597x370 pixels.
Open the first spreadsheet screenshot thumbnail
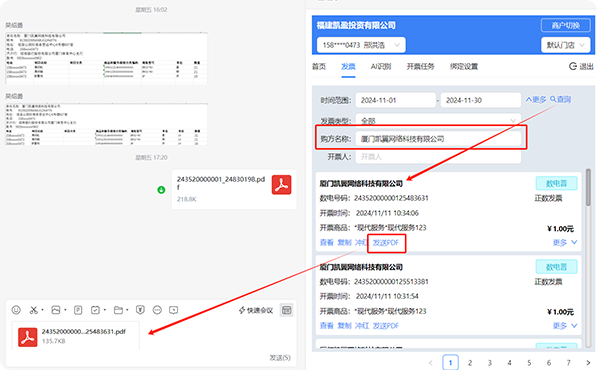107,58
